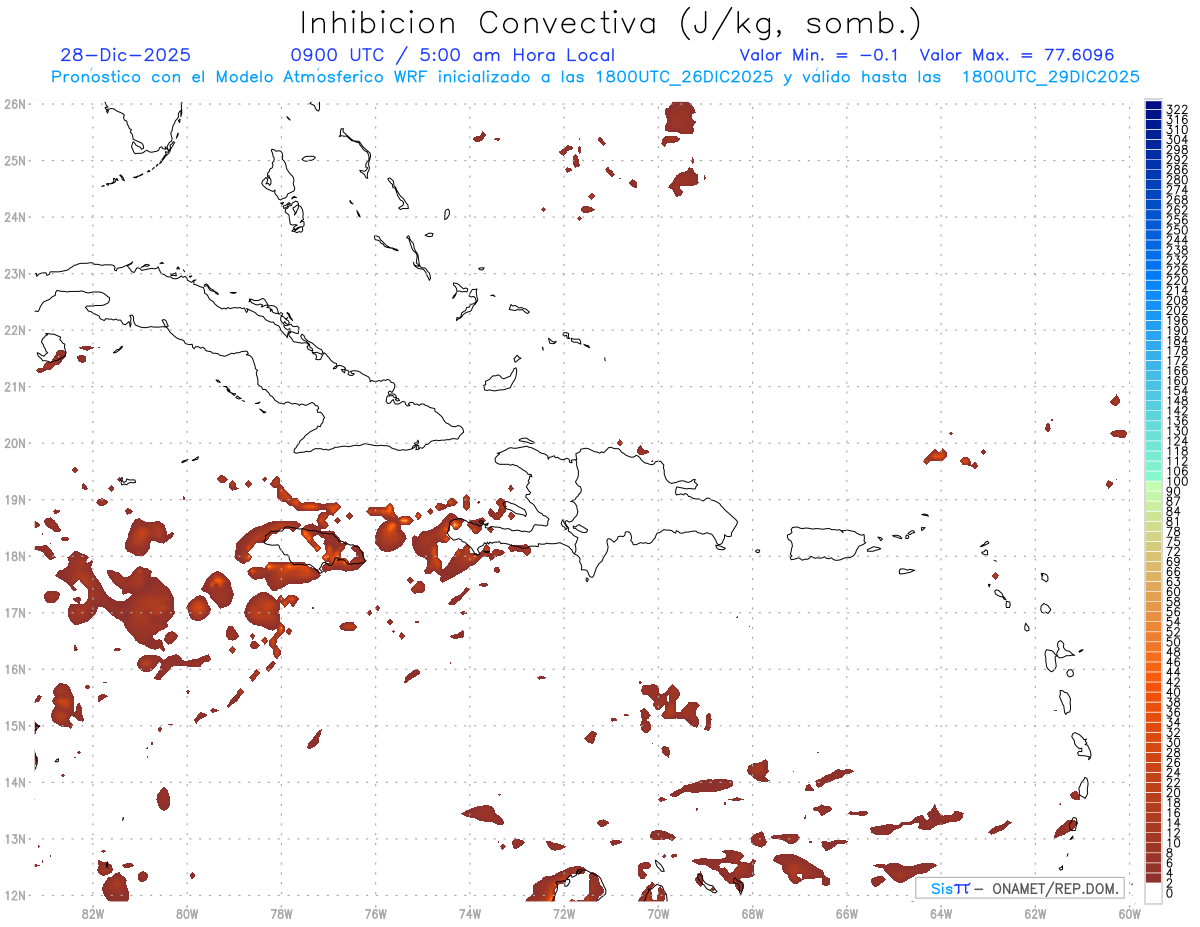Screen dimensions: 1200x927
Task: Click the title "Inhibicion Convectiva (J/kg, somb.)"
Action: (611, 23)
